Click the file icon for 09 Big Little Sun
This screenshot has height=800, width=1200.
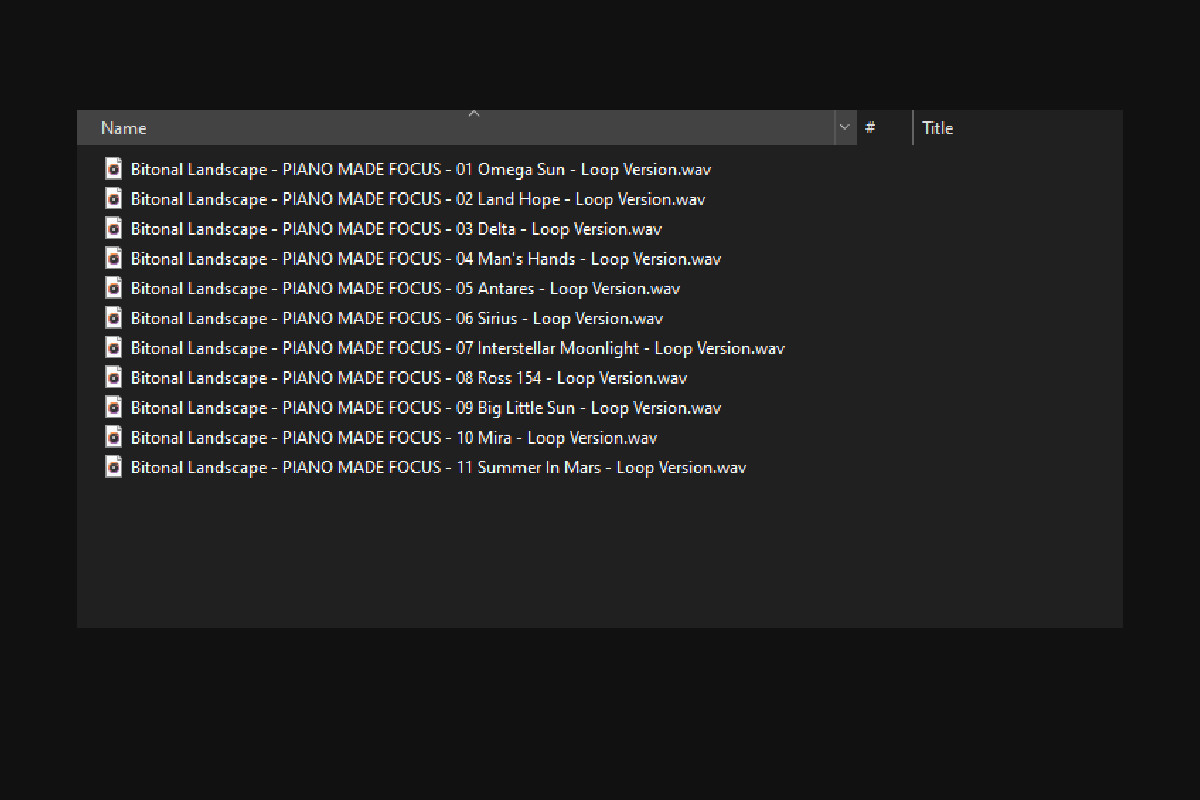(114, 407)
